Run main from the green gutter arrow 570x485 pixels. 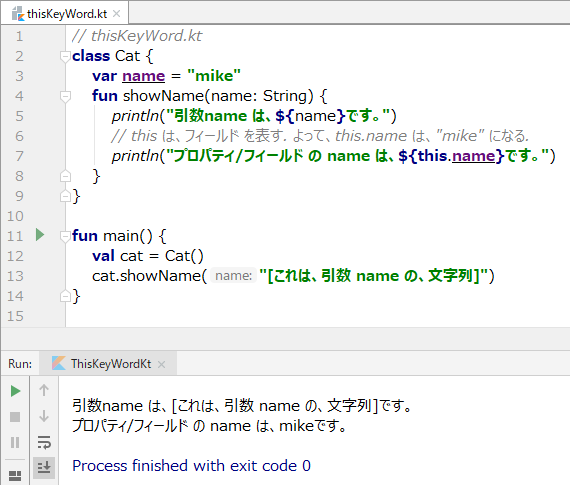point(40,235)
